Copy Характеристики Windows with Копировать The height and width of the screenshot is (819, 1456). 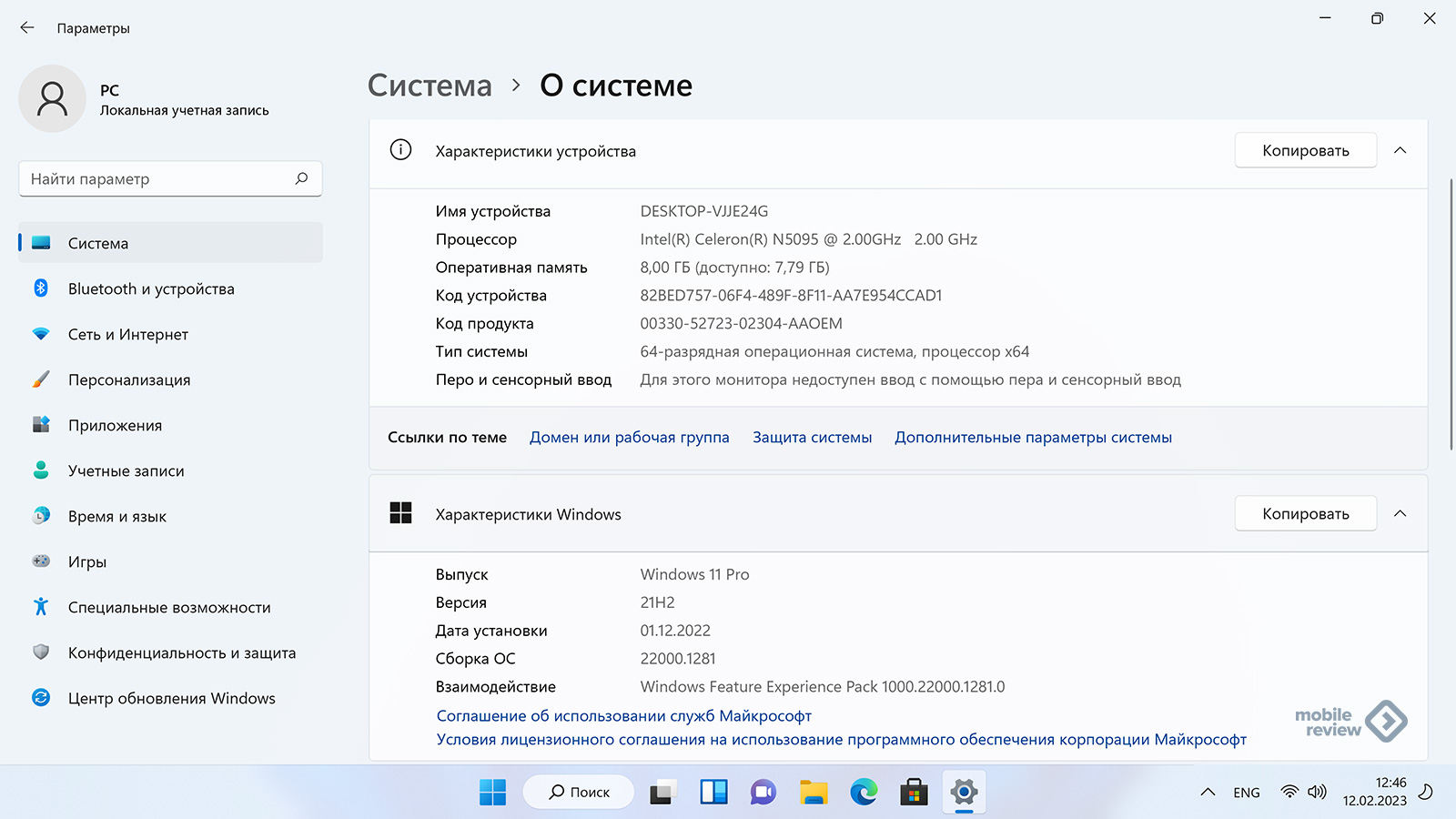click(x=1306, y=513)
